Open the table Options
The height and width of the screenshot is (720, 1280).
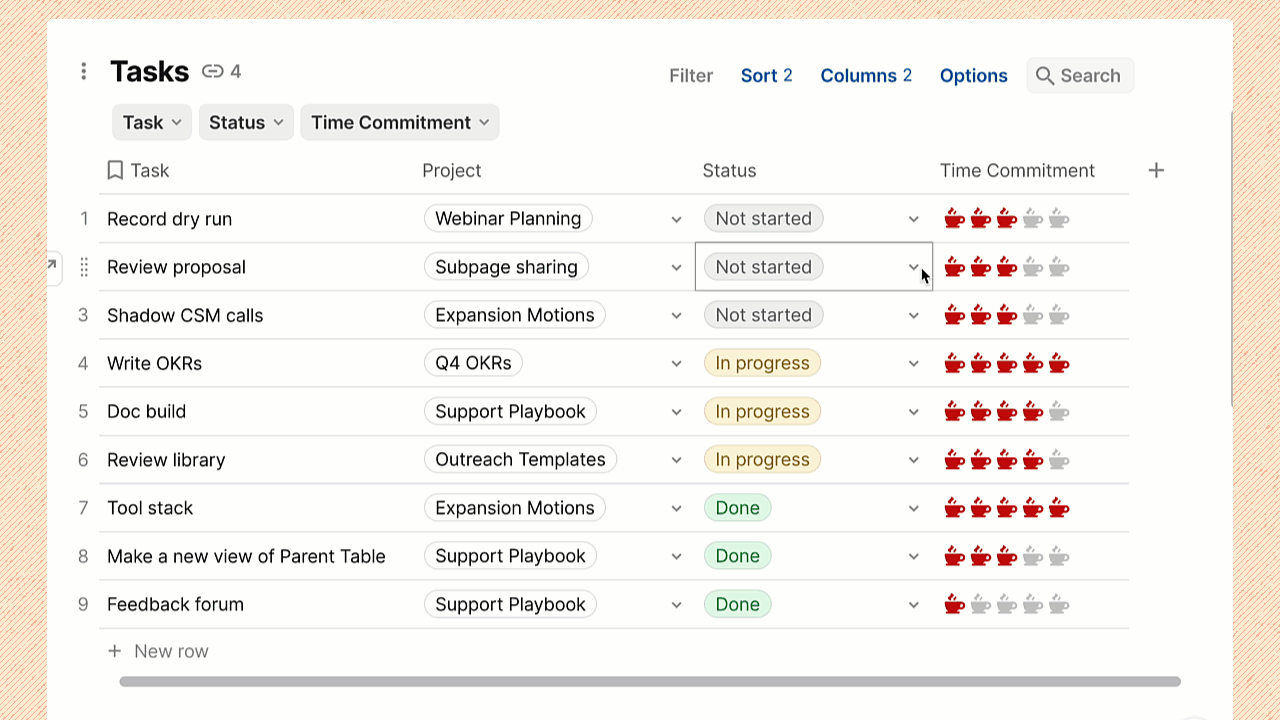click(973, 76)
